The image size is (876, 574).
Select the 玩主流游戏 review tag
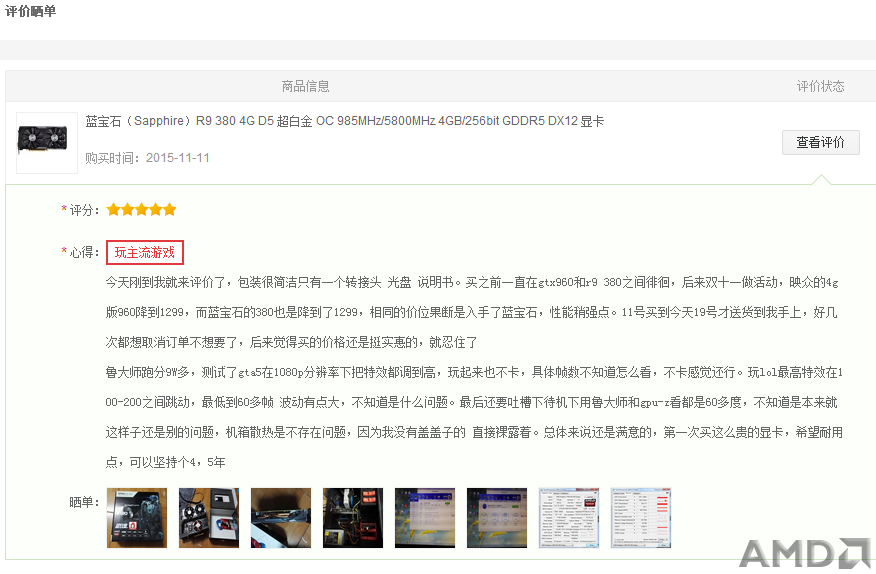[x=145, y=253]
